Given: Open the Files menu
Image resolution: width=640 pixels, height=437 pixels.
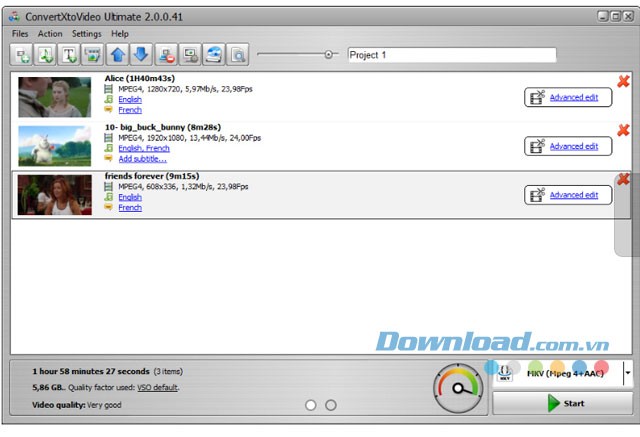Looking at the screenshot, I should [20, 34].
